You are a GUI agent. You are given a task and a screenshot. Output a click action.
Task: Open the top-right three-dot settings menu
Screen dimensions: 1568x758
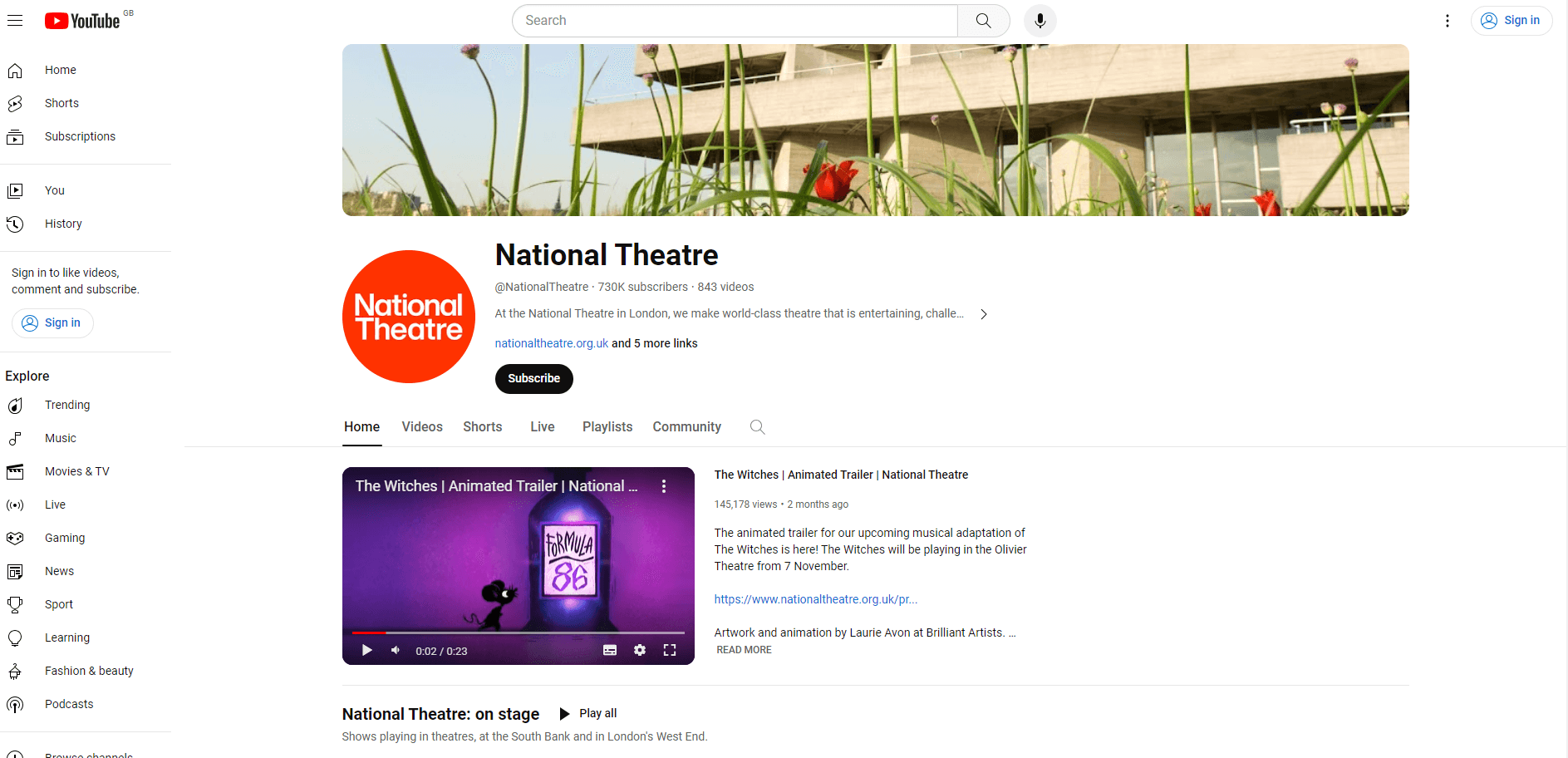[1447, 21]
